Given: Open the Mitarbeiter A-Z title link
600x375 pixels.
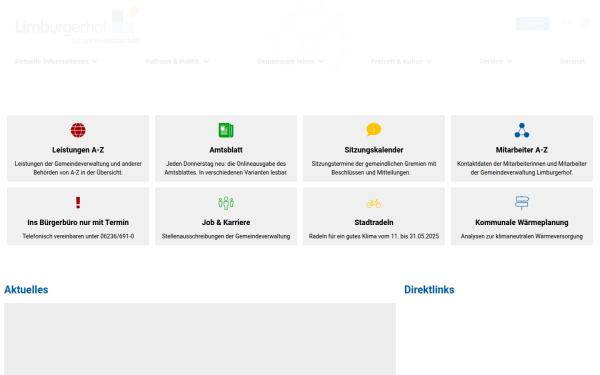Looking at the screenshot, I should click(522, 150).
